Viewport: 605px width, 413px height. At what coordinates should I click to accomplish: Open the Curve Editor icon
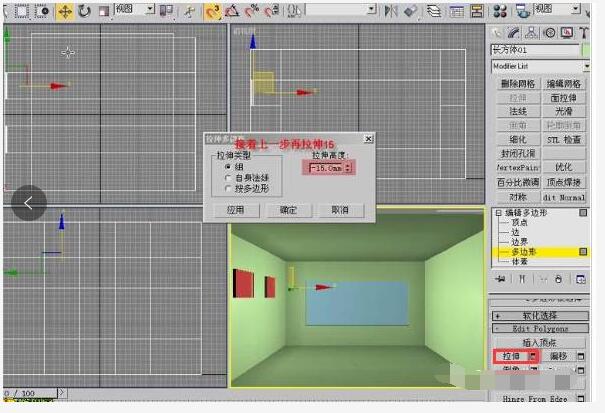456,12
